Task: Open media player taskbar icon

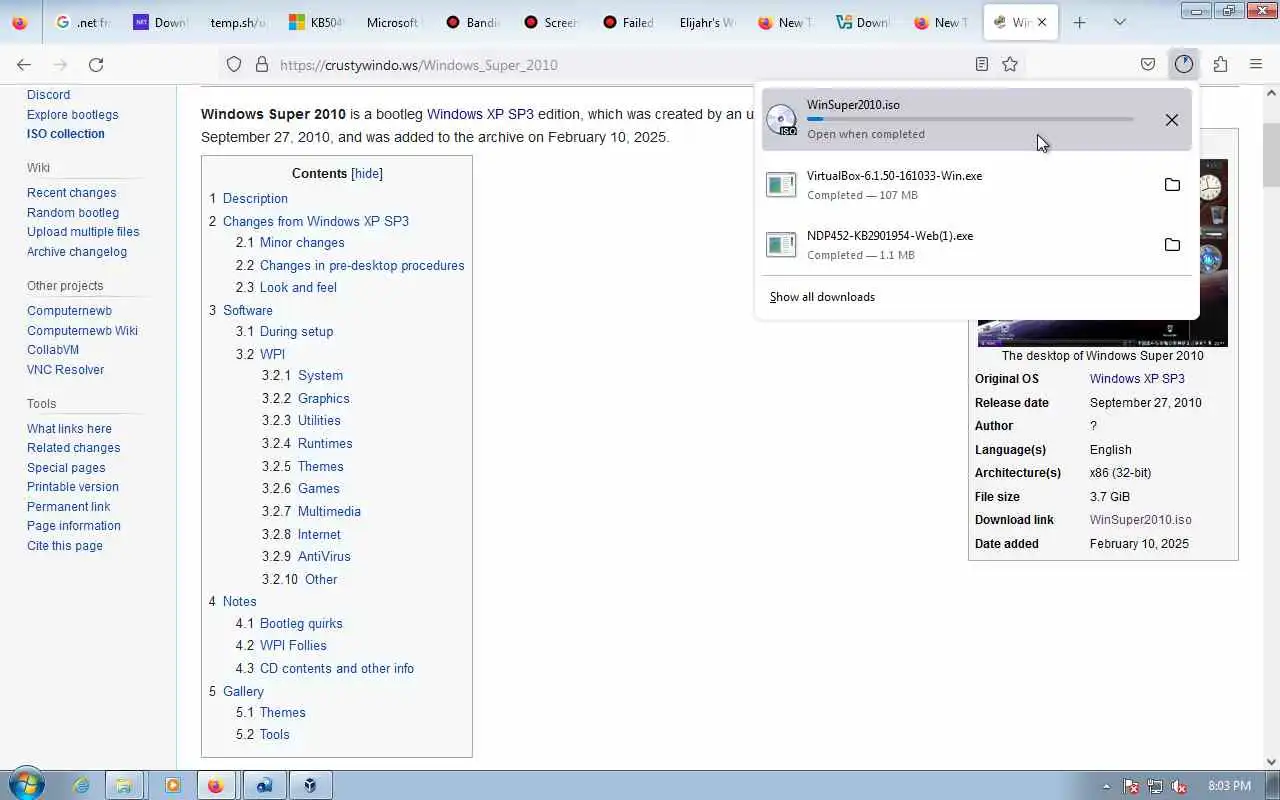Action: pyautogui.click(x=172, y=785)
